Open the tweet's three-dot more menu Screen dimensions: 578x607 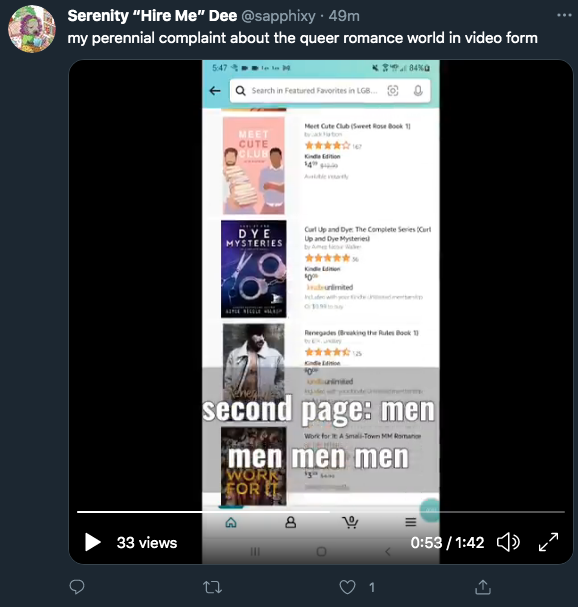pos(564,15)
